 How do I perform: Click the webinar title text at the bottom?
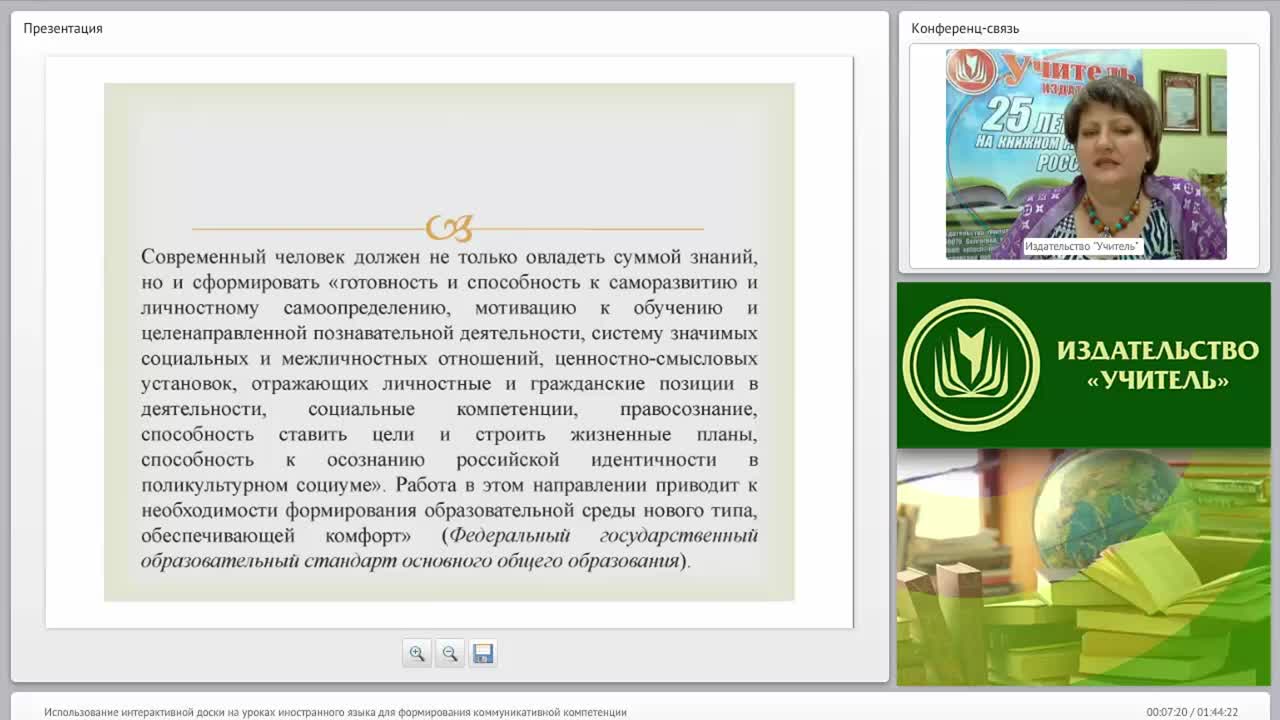click(335, 712)
